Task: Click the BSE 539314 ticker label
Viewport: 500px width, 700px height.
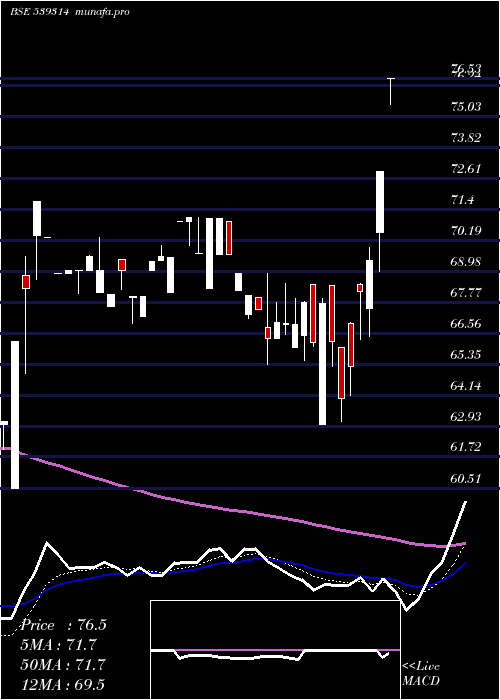Action: click(39, 12)
